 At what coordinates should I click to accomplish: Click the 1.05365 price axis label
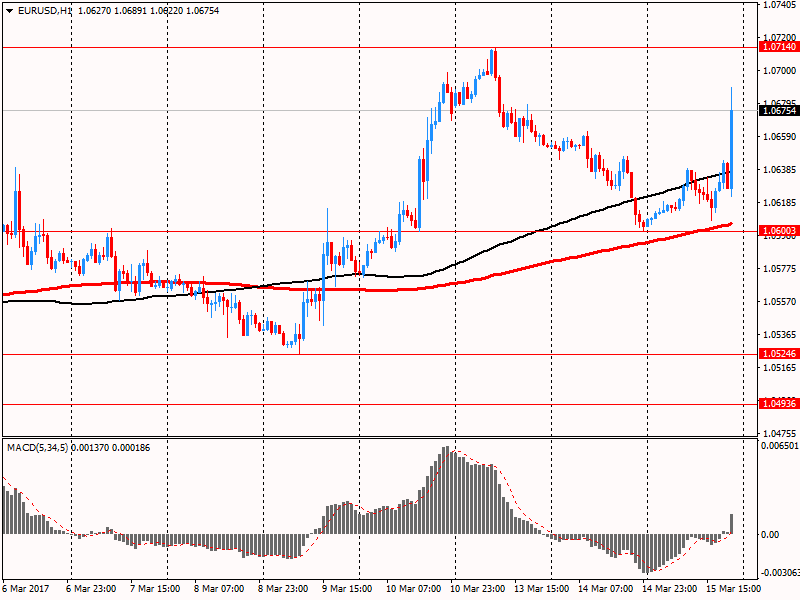pyautogui.click(x=780, y=335)
